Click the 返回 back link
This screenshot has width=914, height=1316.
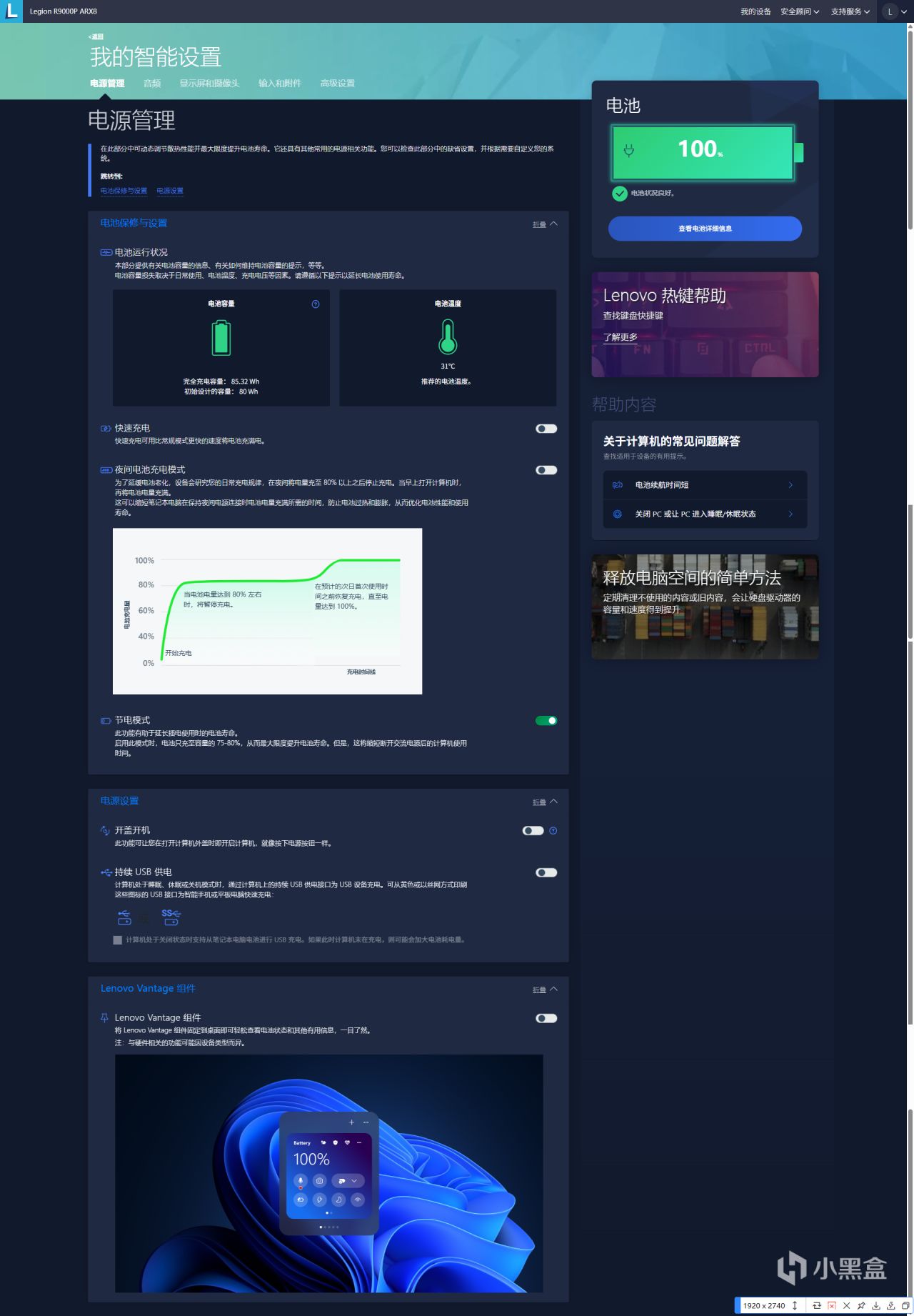(96, 36)
